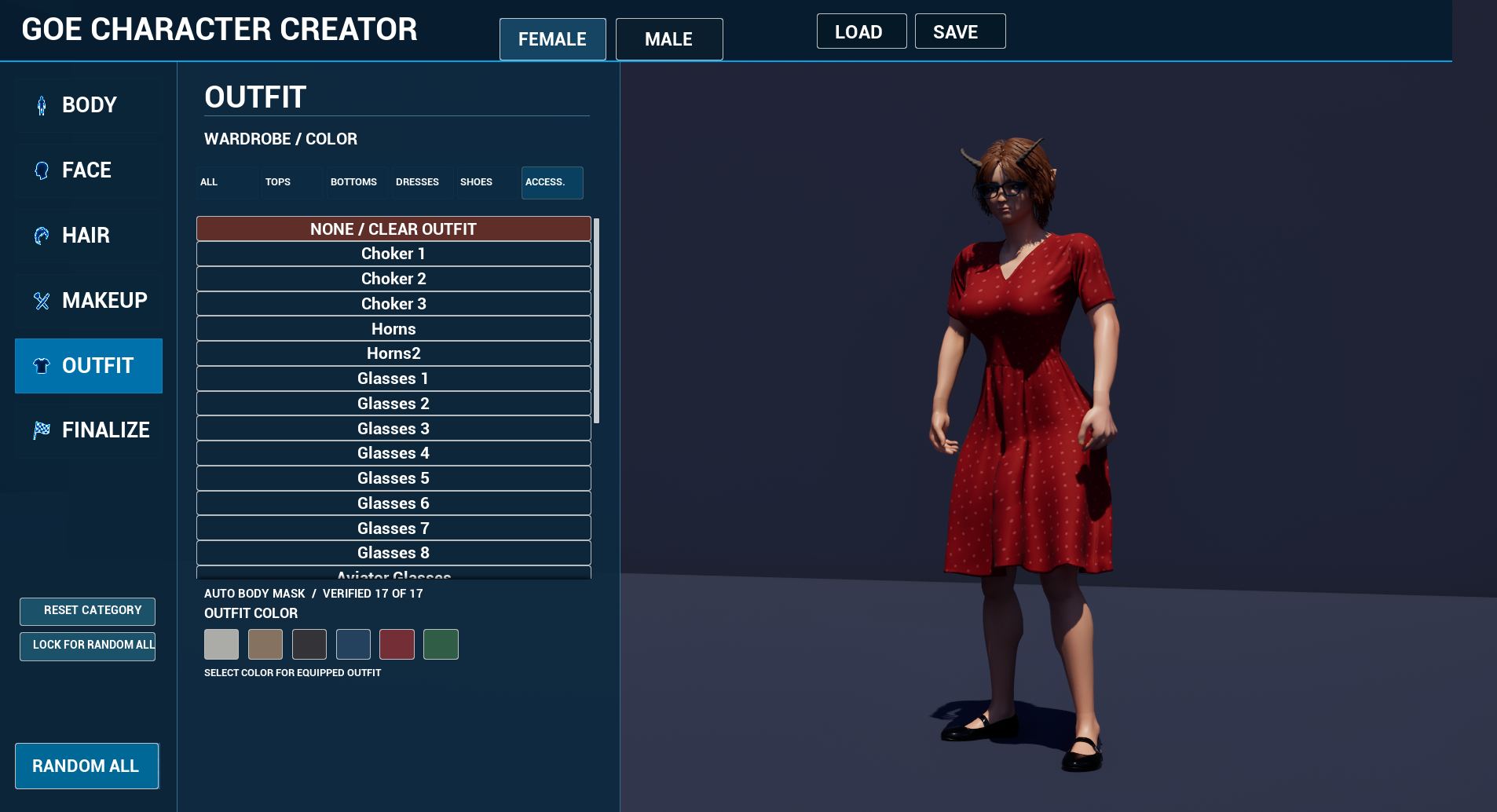
Task: Choose Glasses 3 from the list
Action: (x=393, y=428)
